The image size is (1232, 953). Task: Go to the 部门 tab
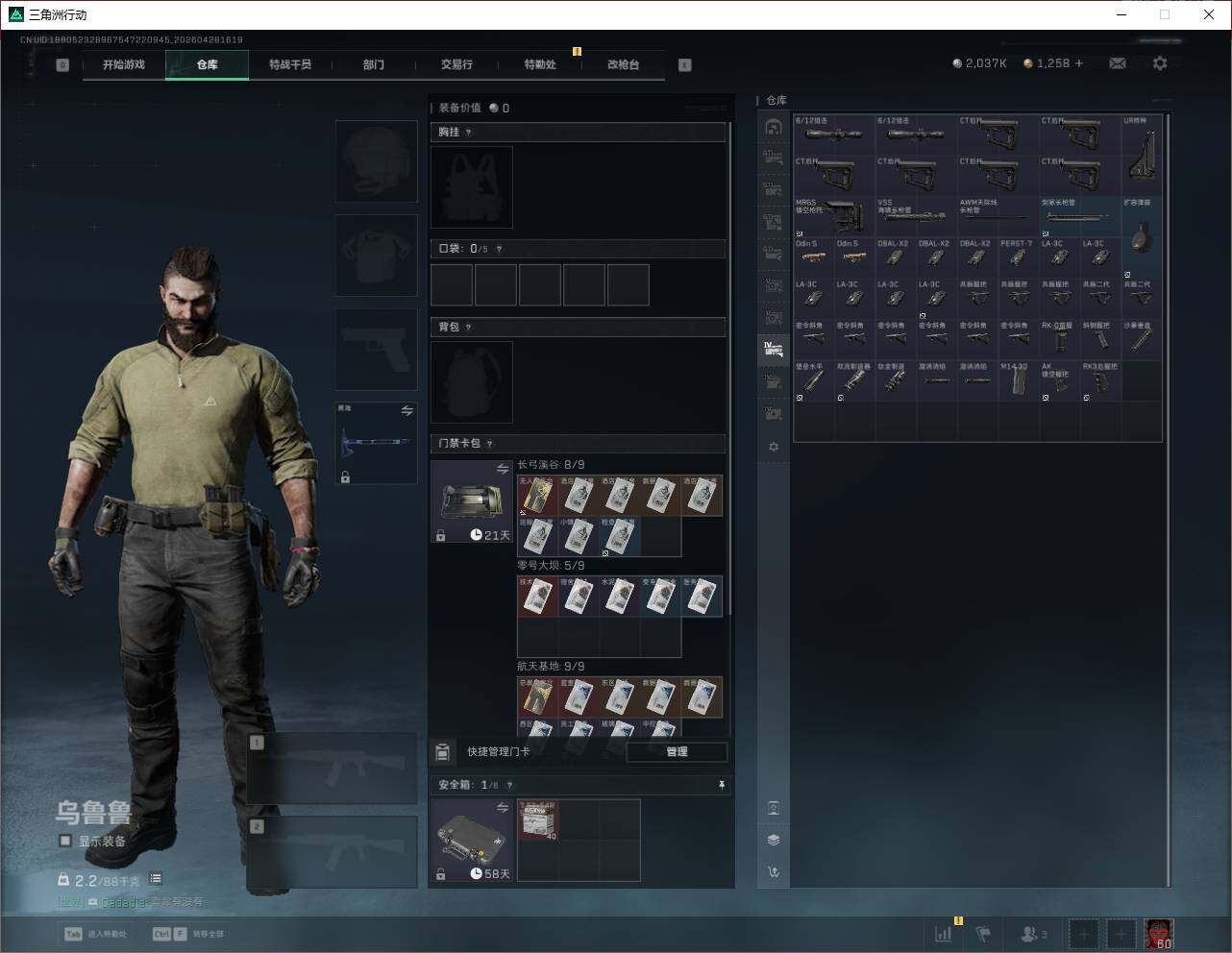(374, 64)
